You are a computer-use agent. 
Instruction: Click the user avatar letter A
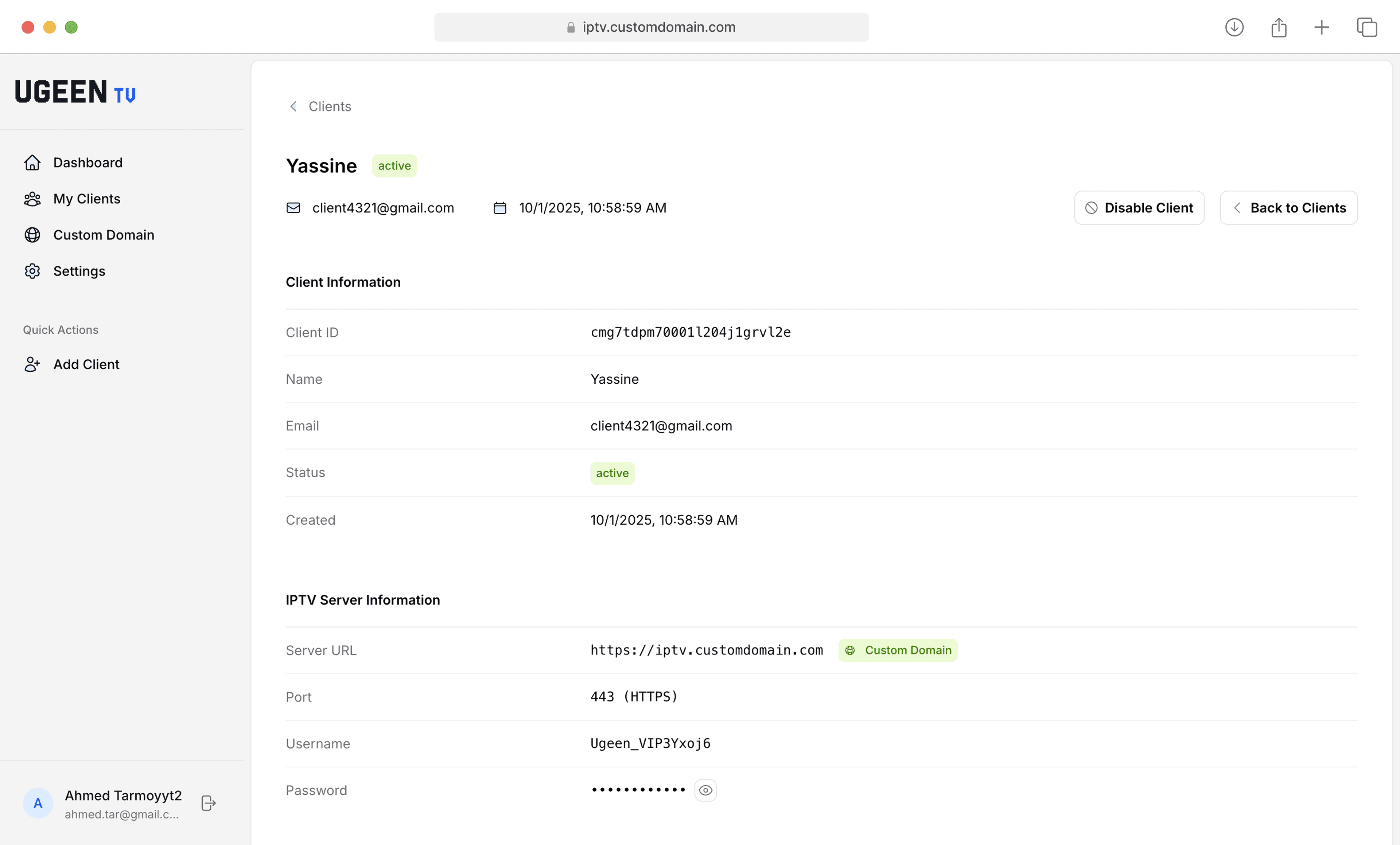coord(38,803)
